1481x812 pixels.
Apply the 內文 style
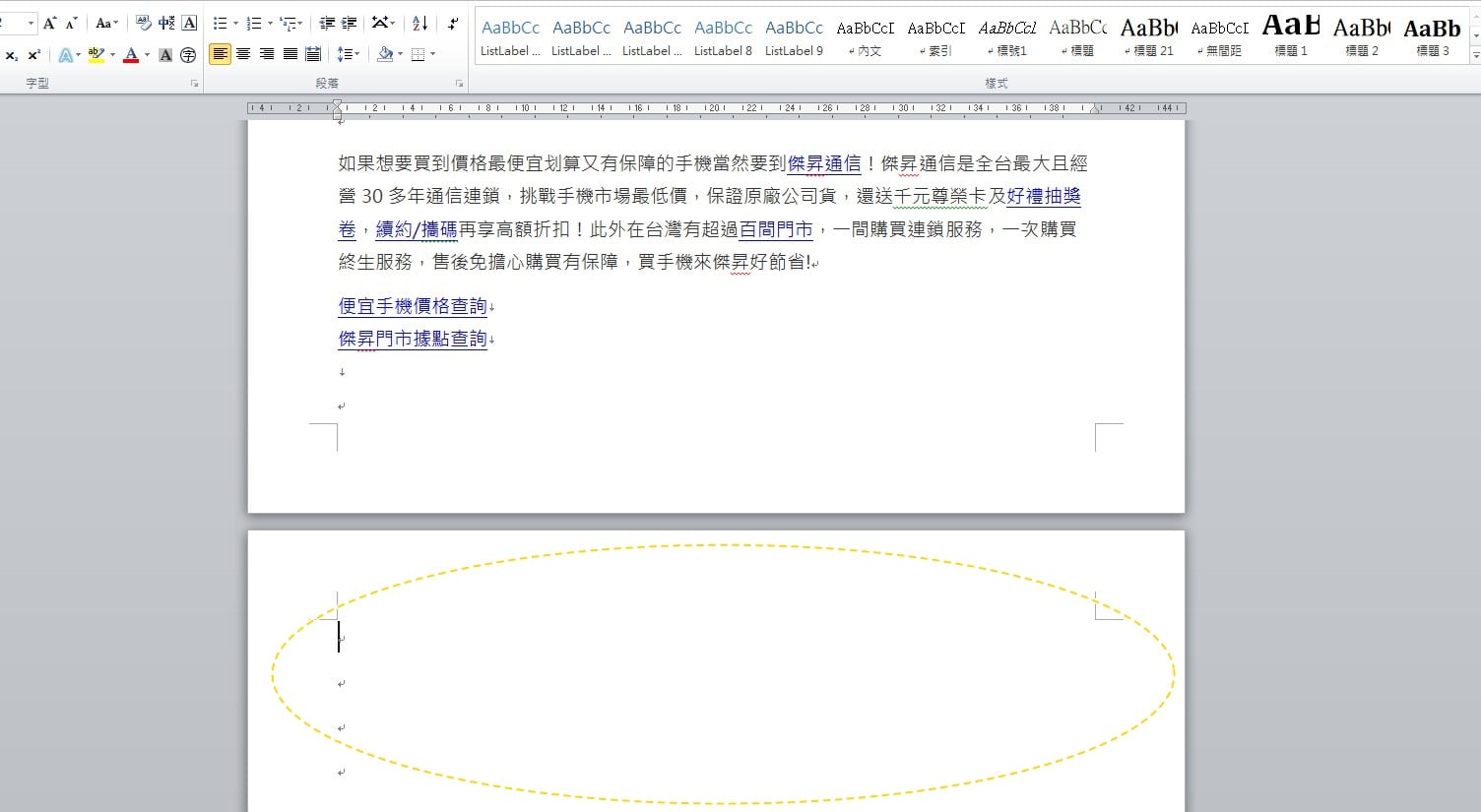[x=865, y=37]
